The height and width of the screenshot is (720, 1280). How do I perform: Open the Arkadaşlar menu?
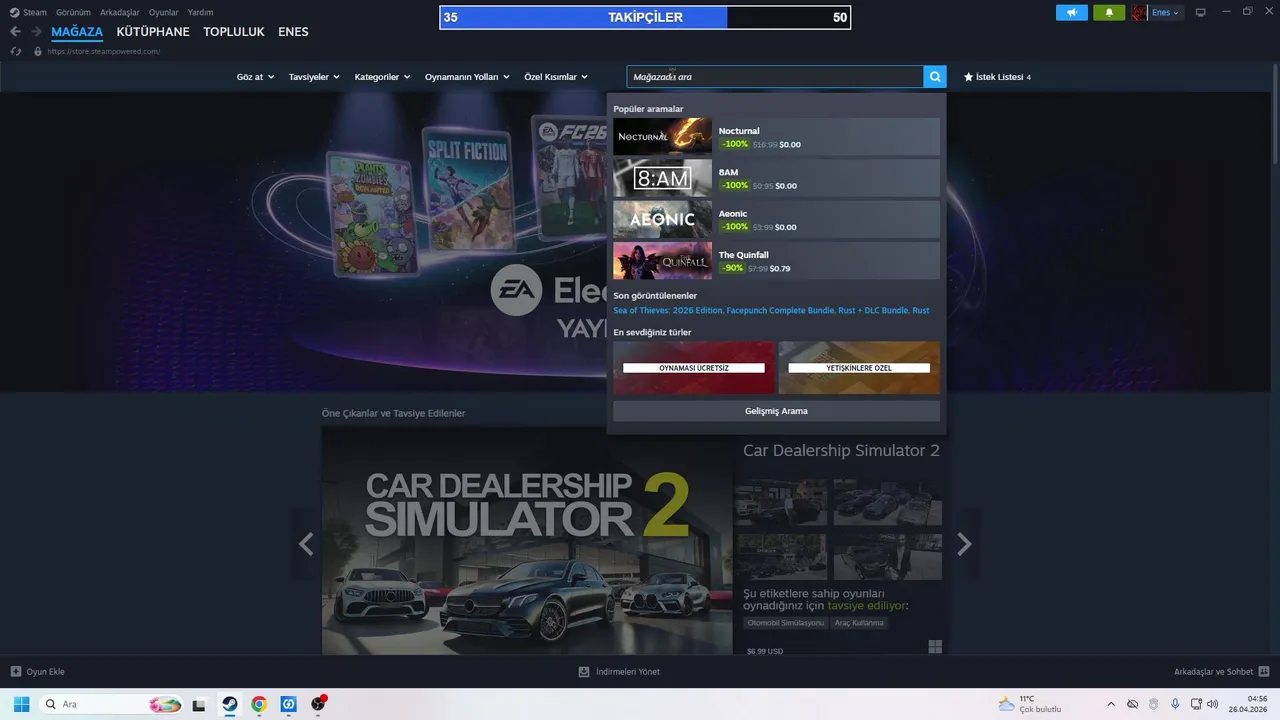click(x=120, y=13)
